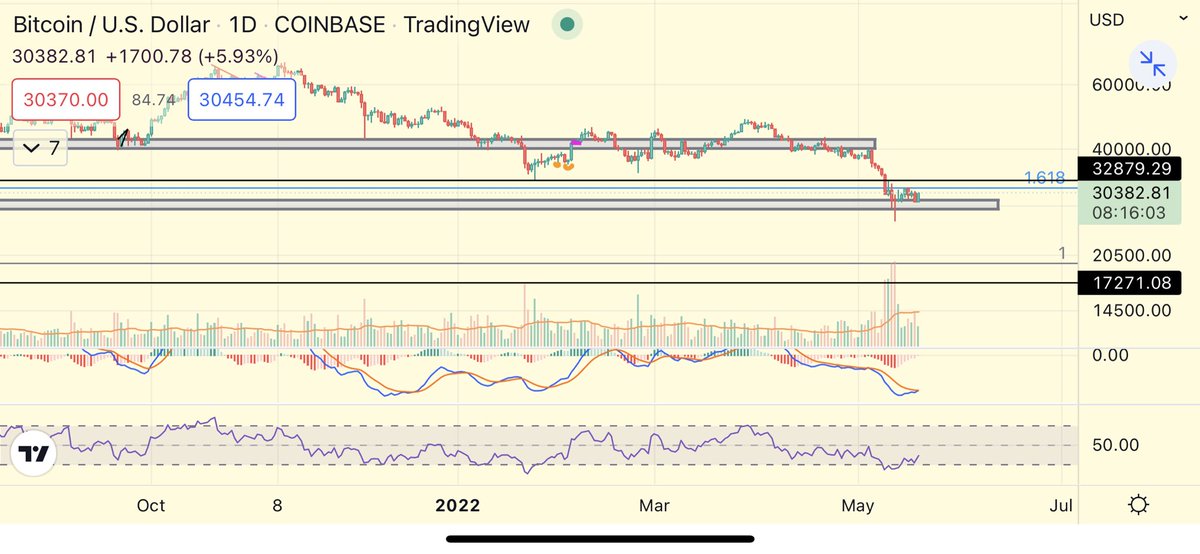Expand the collapsed indicators chevron showing 7
This screenshot has width=1200, height=554.
coord(41,149)
